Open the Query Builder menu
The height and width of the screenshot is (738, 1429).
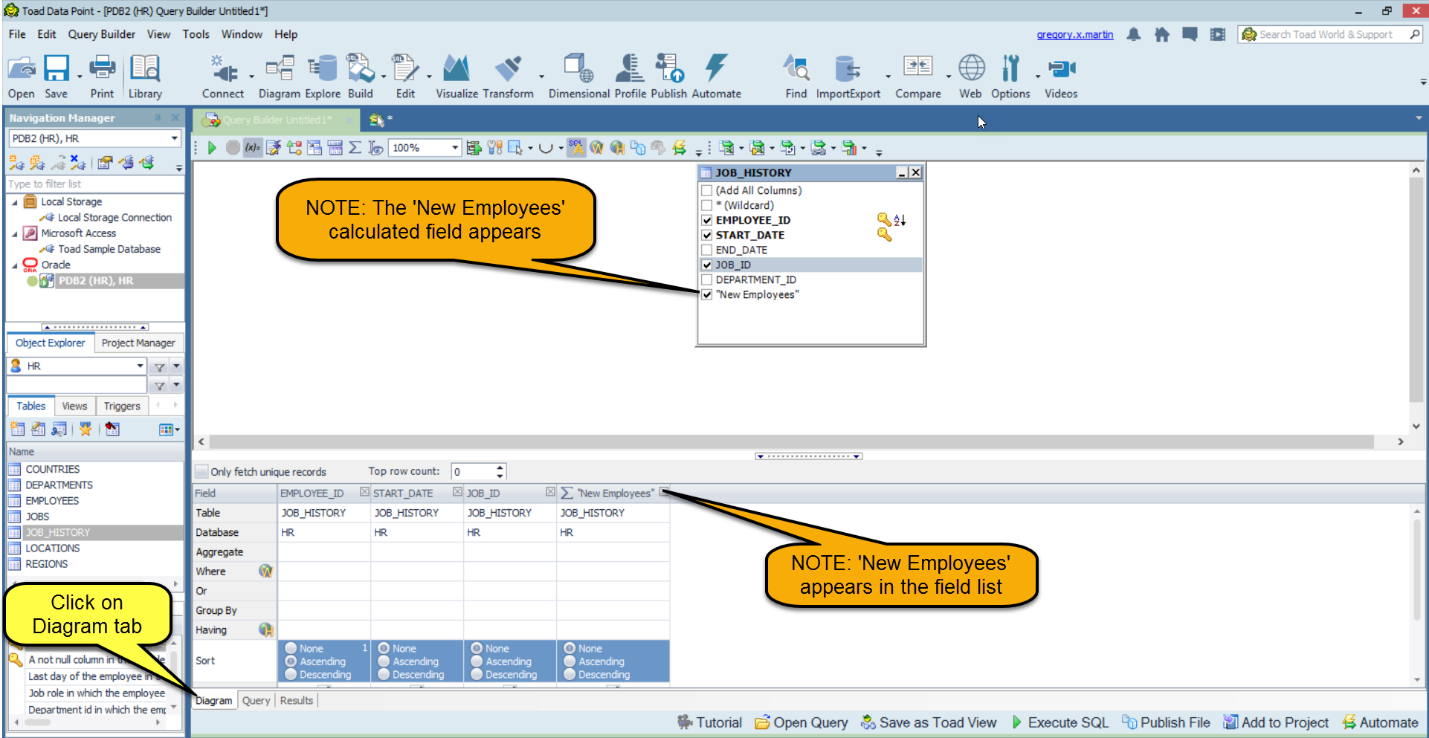[x=102, y=34]
